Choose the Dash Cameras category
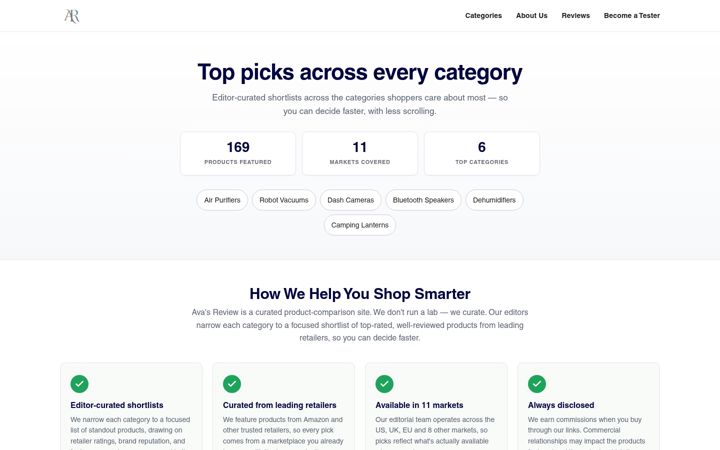The width and height of the screenshot is (720, 450). tap(351, 200)
